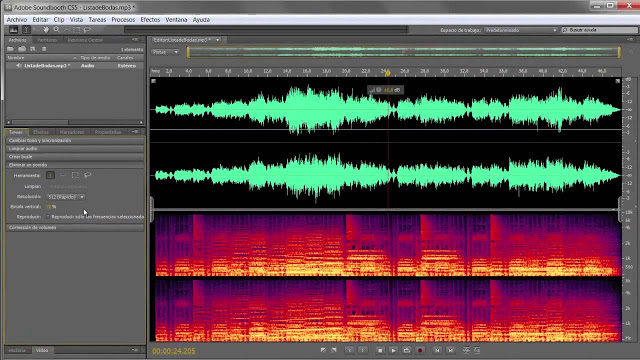Open the Editar menu
Screen dimensions: 640x360
[x=40, y=20]
